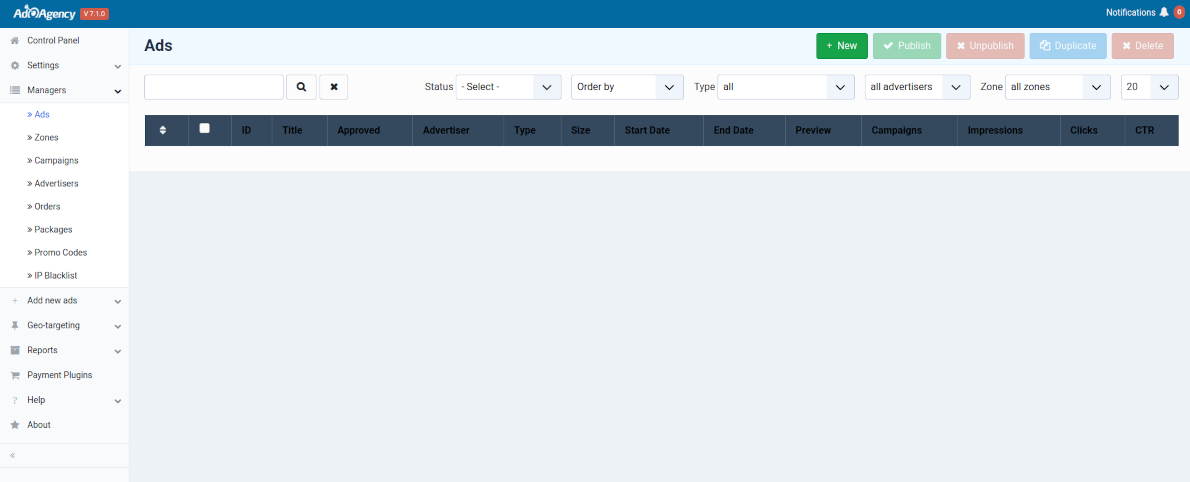Open the Status select dropdown

click(508, 87)
